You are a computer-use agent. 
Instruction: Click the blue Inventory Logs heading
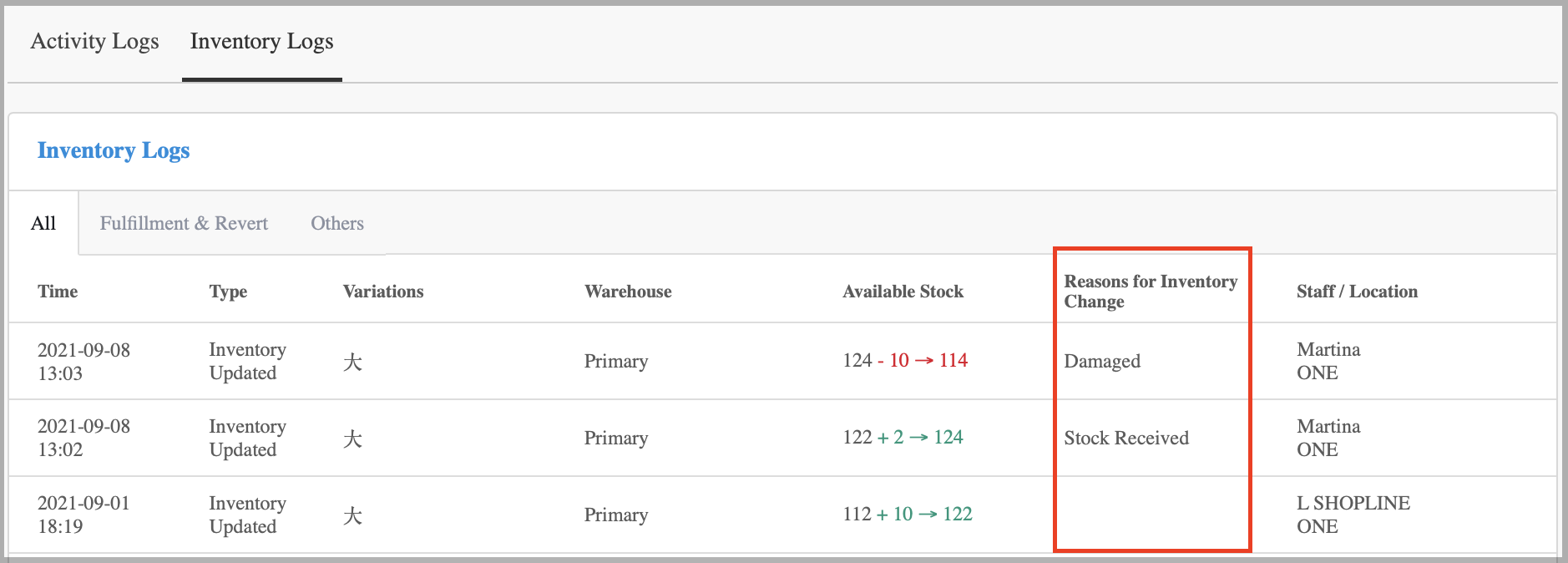pyautogui.click(x=114, y=151)
